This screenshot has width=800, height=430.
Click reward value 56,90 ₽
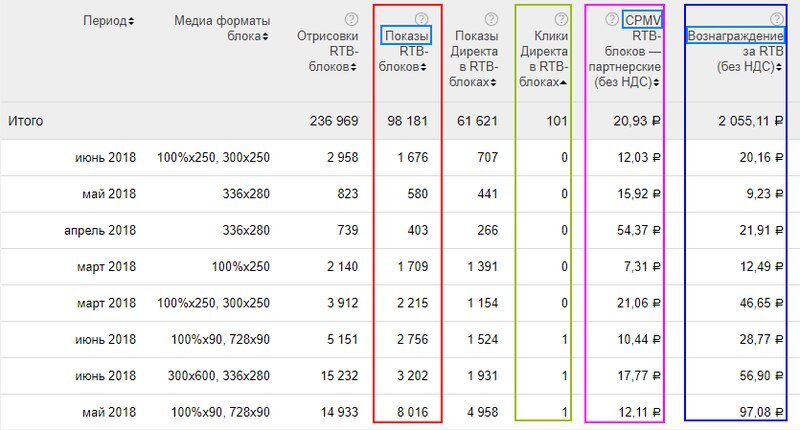click(762, 376)
